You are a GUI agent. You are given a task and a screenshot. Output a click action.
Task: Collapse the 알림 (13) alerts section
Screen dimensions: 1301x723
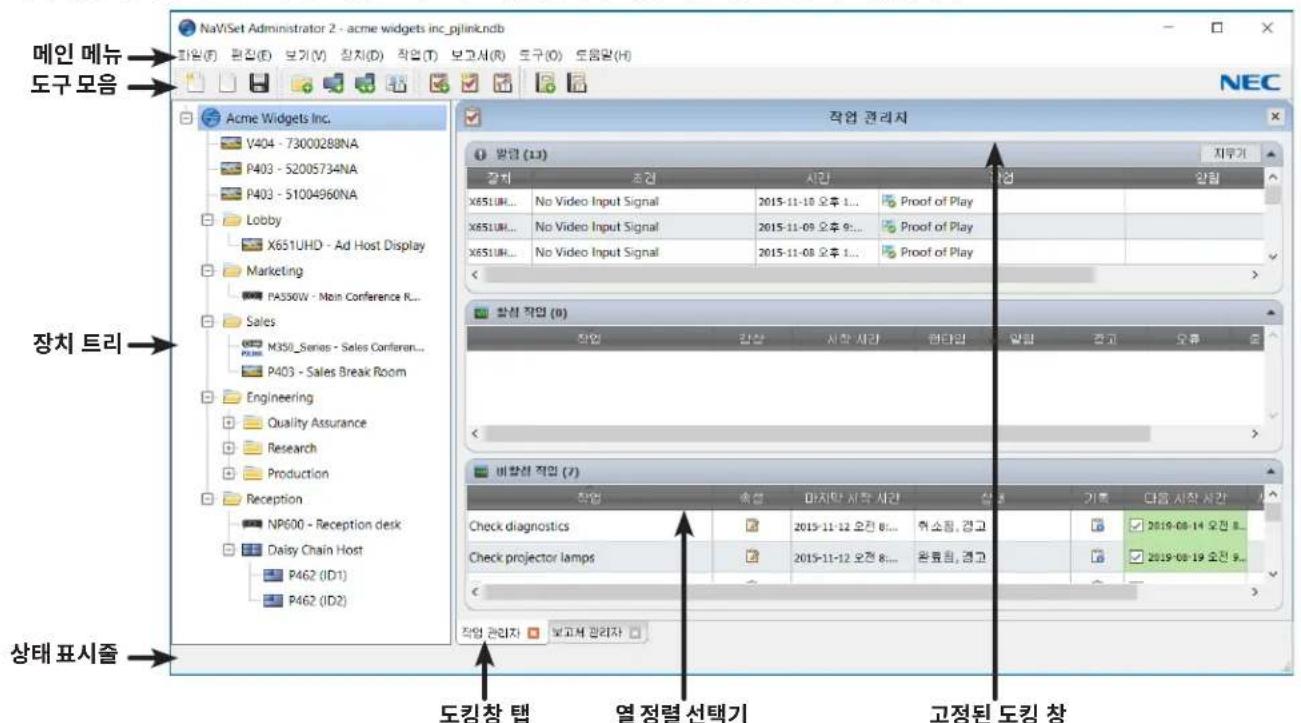tap(1270, 155)
